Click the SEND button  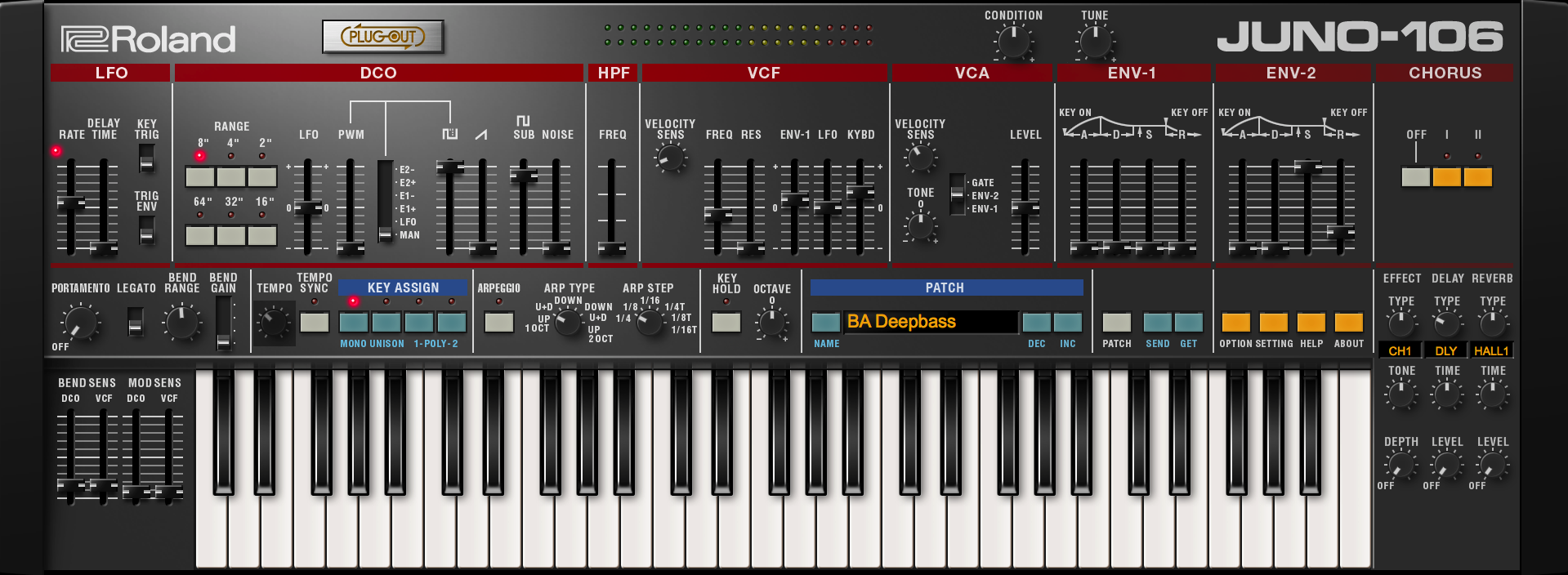1158,322
